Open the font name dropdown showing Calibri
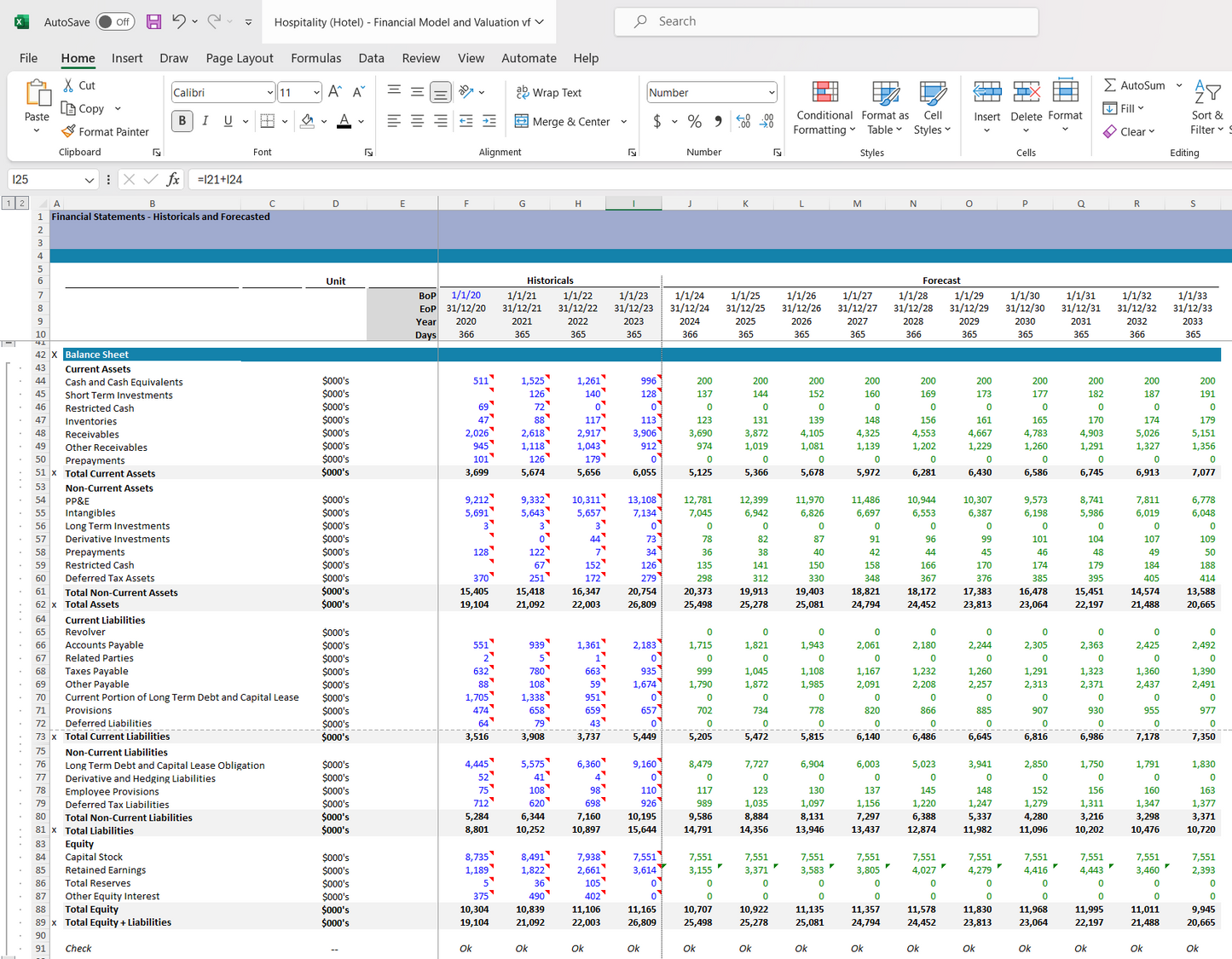Image resolution: width=1232 pixels, height=959 pixels. 269,92
